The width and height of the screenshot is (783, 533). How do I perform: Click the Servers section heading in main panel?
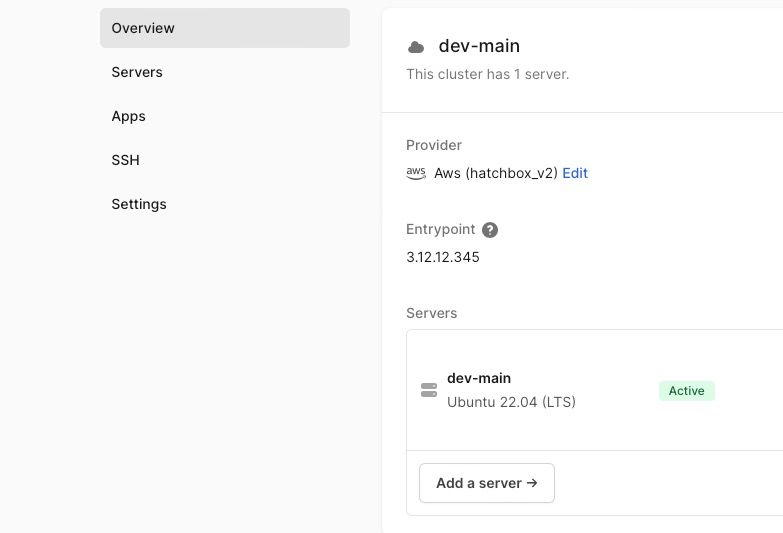tap(431, 313)
